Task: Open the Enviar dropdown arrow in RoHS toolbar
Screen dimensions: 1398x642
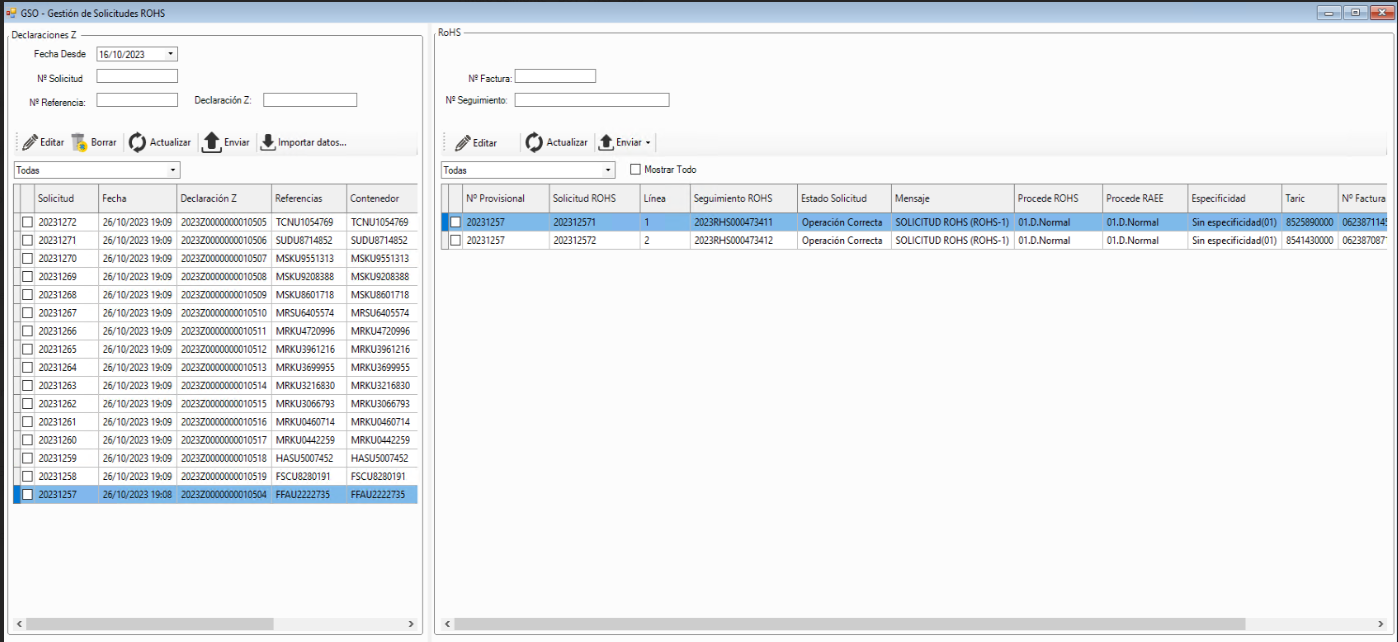Action: click(x=648, y=143)
